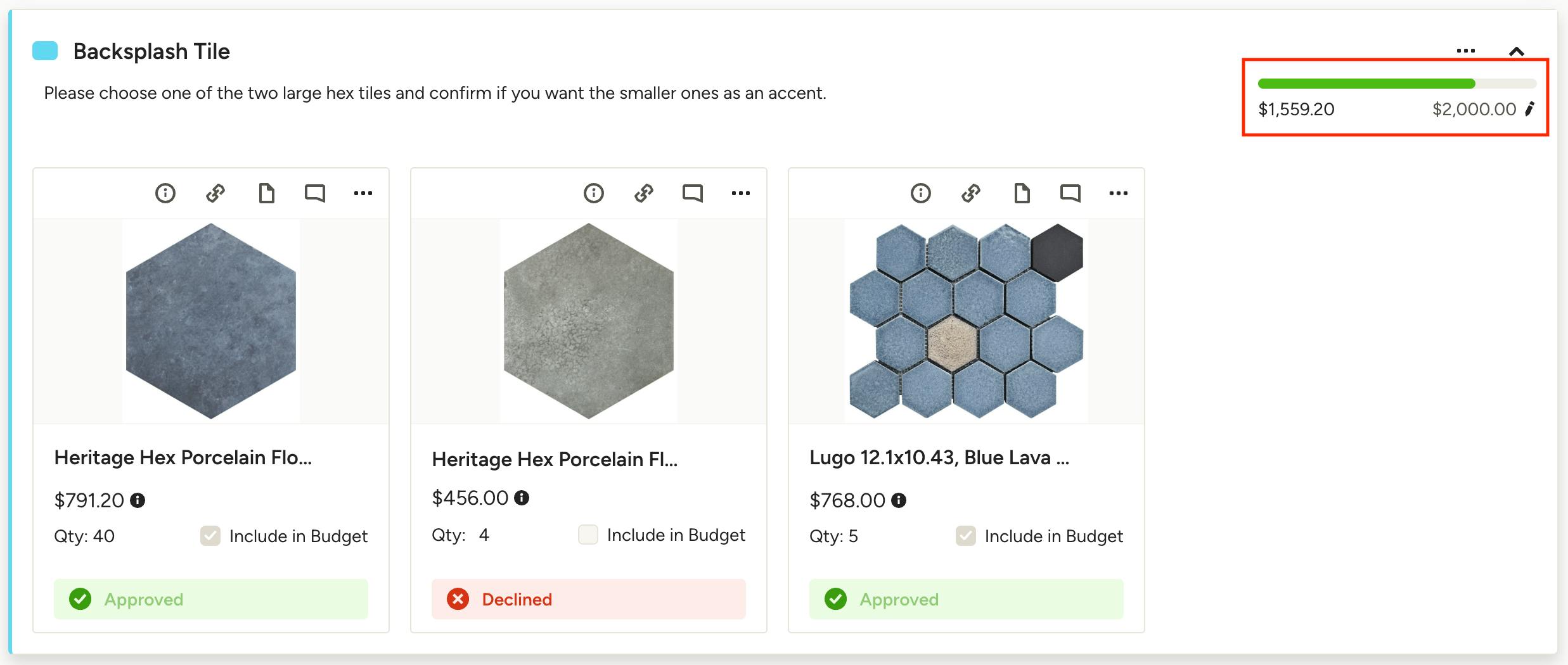Open info icon on first Heritage Hex card

point(165,193)
